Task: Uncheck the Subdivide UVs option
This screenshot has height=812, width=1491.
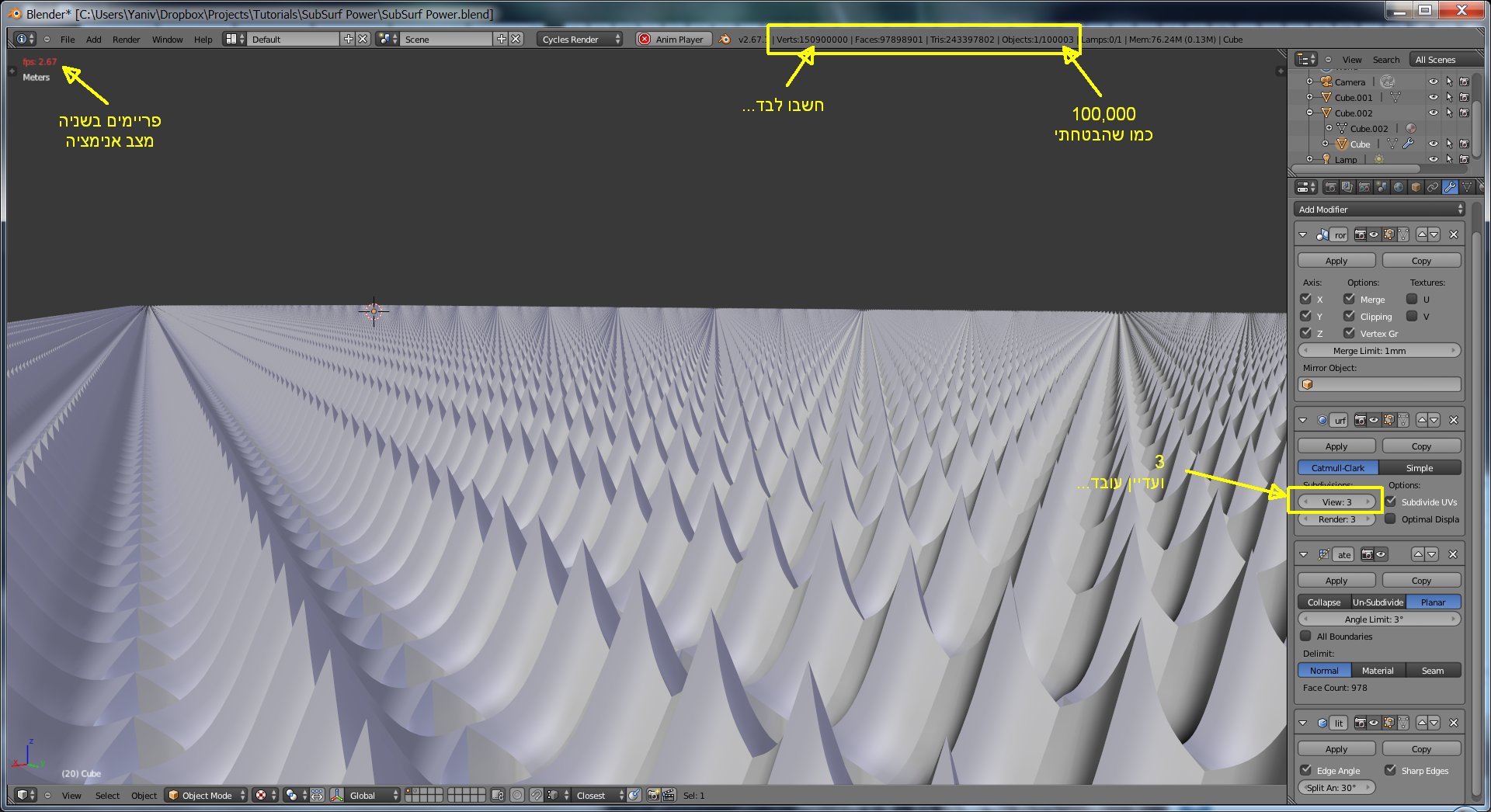Action: coord(1391,501)
